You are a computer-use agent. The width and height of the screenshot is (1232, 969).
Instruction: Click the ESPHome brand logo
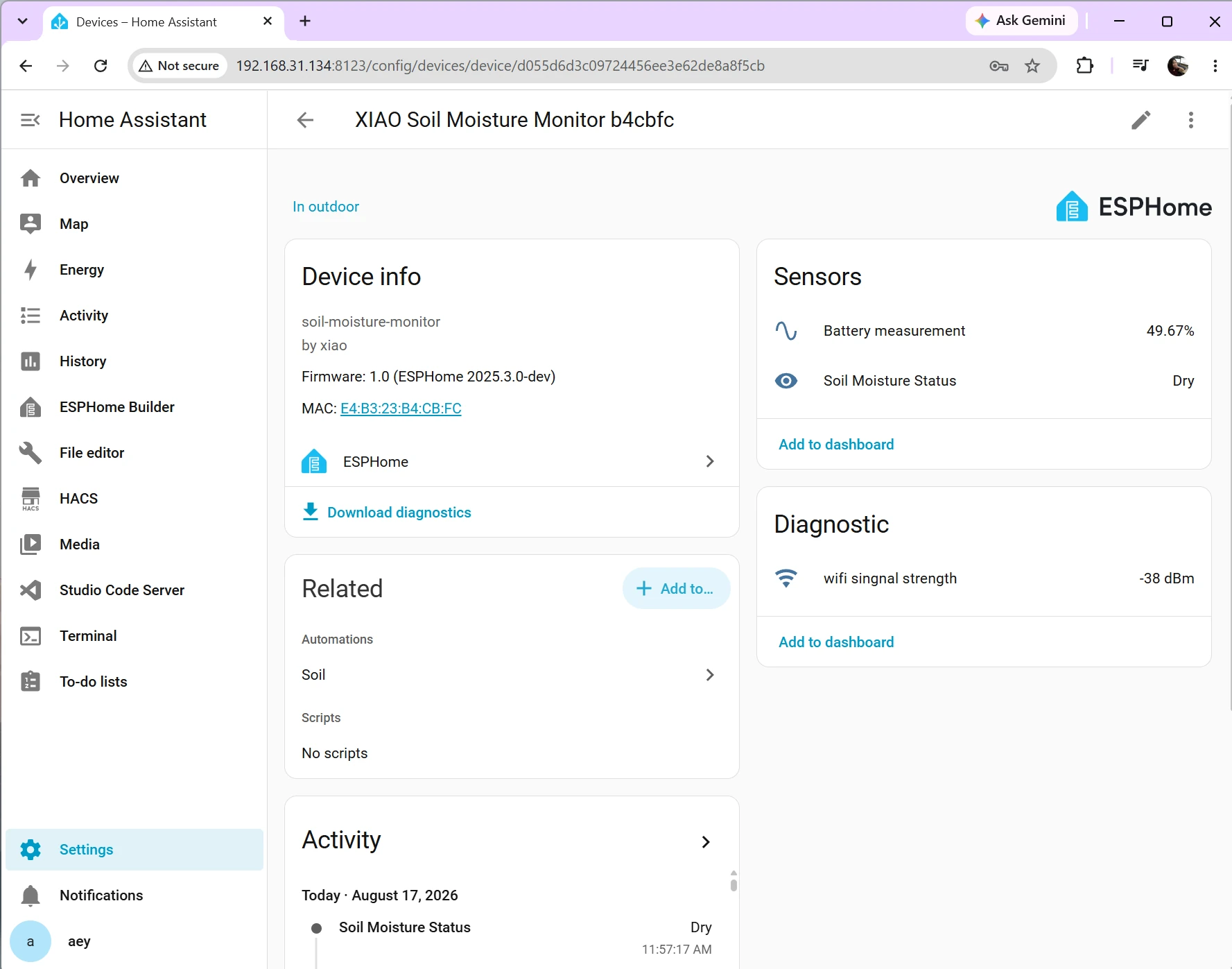(1134, 207)
